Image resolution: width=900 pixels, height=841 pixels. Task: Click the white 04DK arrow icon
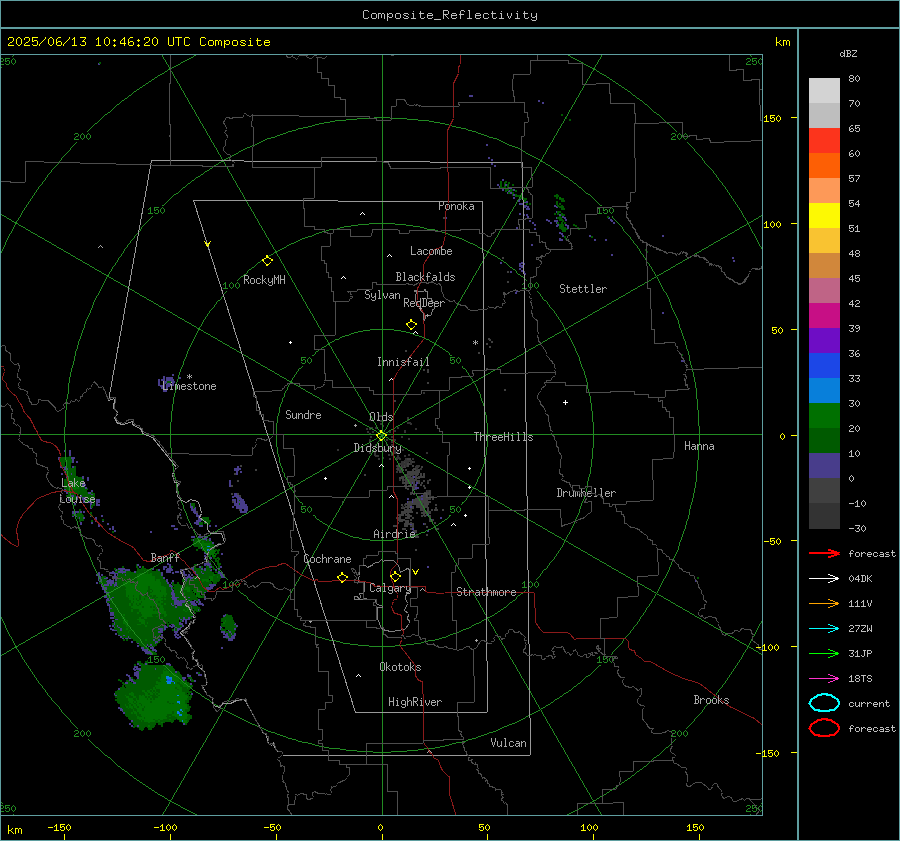coord(824,578)
